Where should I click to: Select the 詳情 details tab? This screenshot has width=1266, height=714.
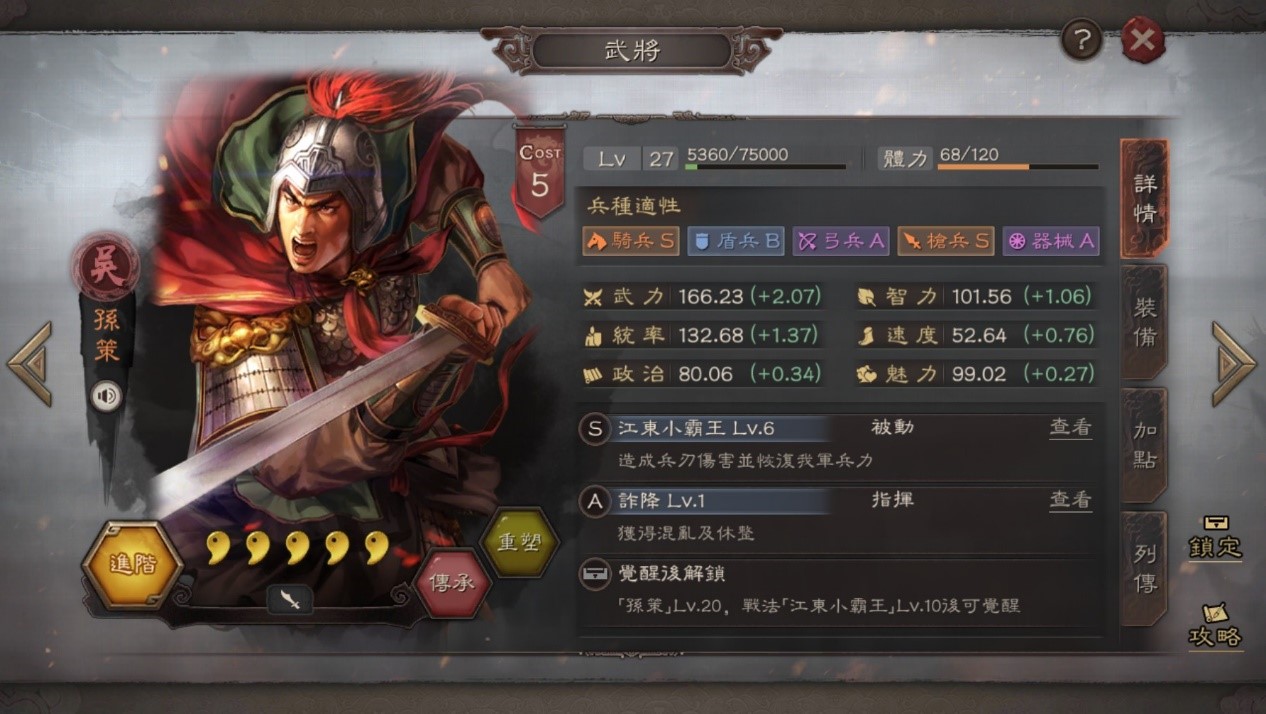1144,199
